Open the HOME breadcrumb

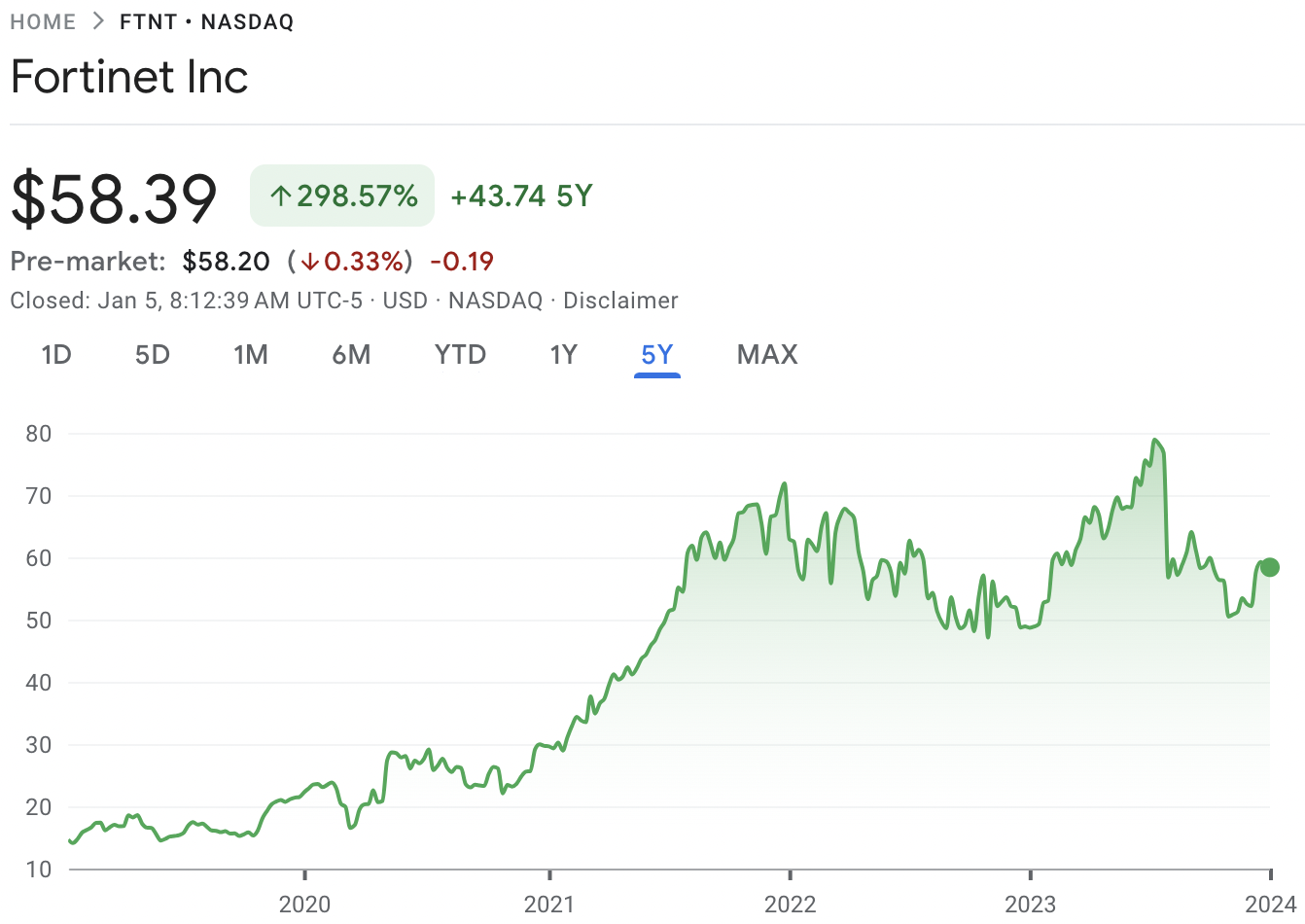(43, 20)
